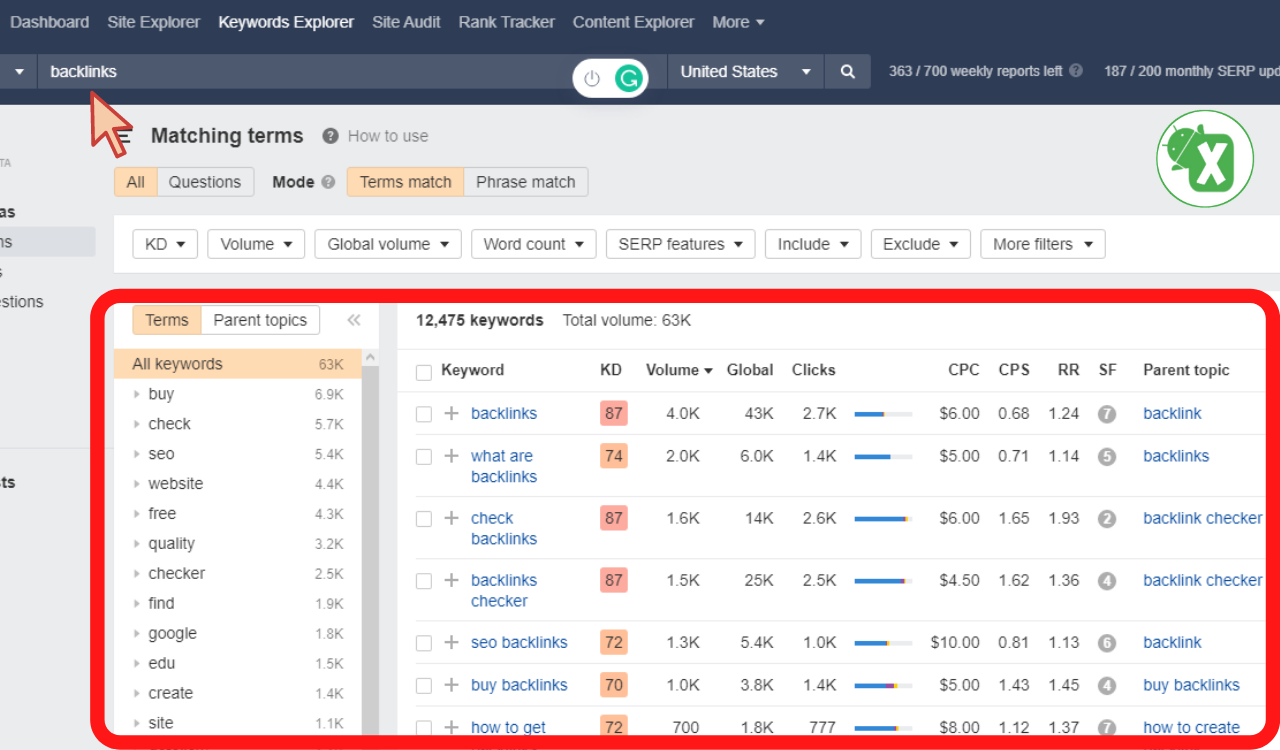
Task: Open Rank Tracker in top navigation
Action: pos(507,22)
